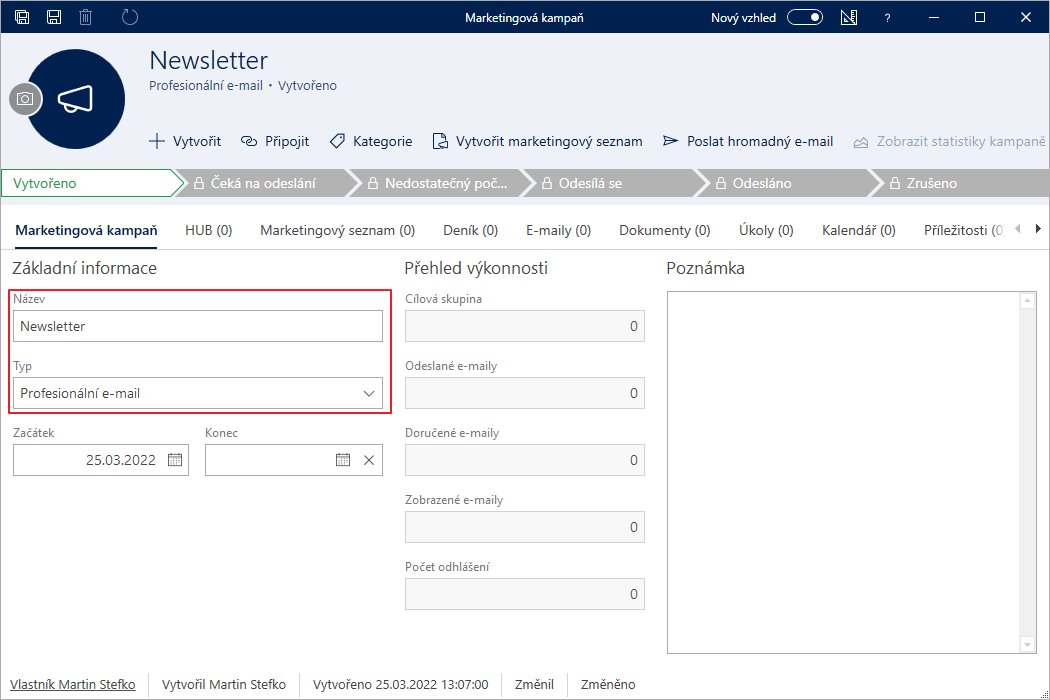Click the Zobrazené e-maily field
The height and width of the screenshot is (700, 1050).
(x=525, y=527)
